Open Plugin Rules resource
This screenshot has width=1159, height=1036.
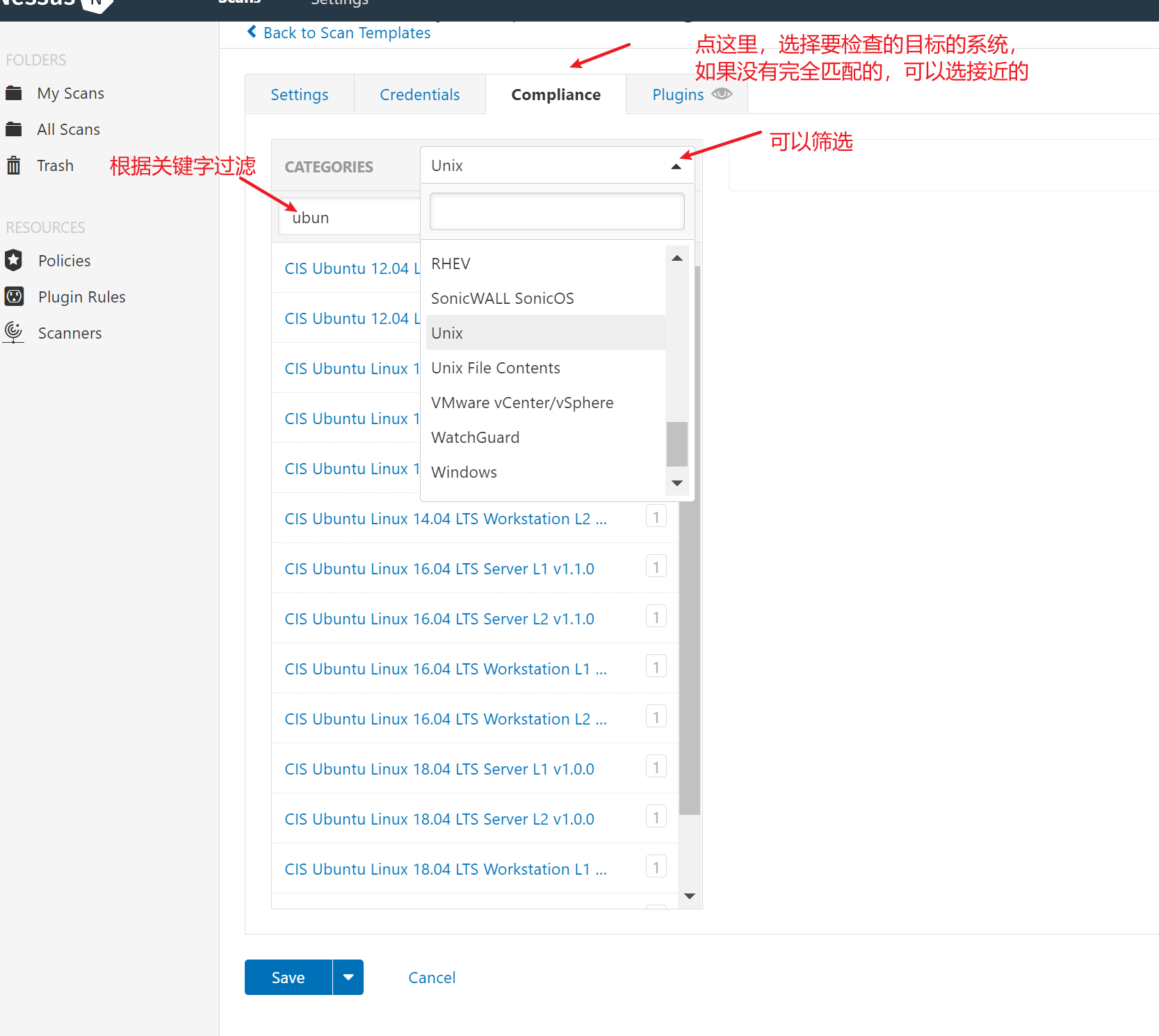coord(82,297)
